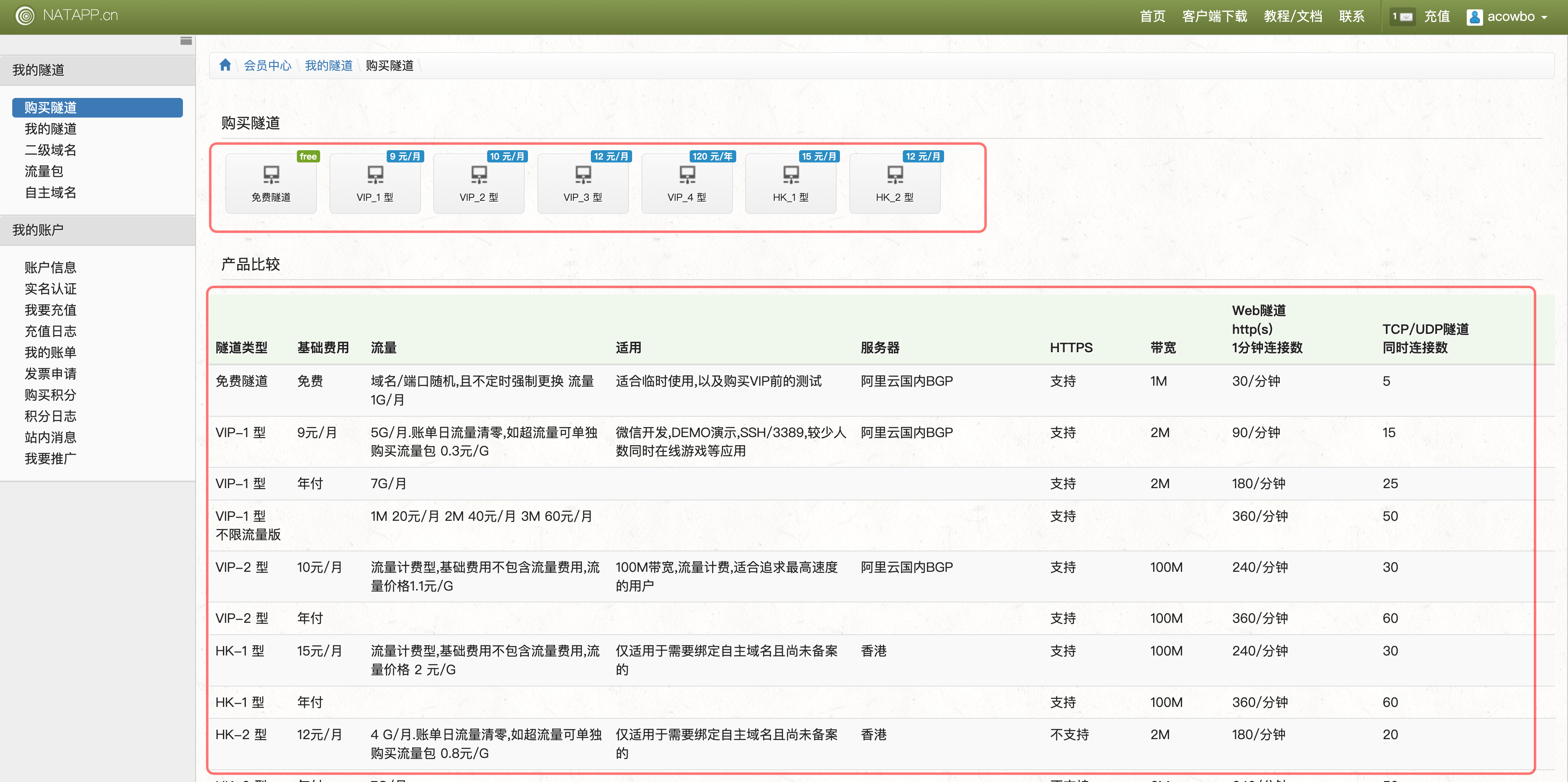
Task: Open 客户端下载 in top navigation
Action: (1214, 16)
